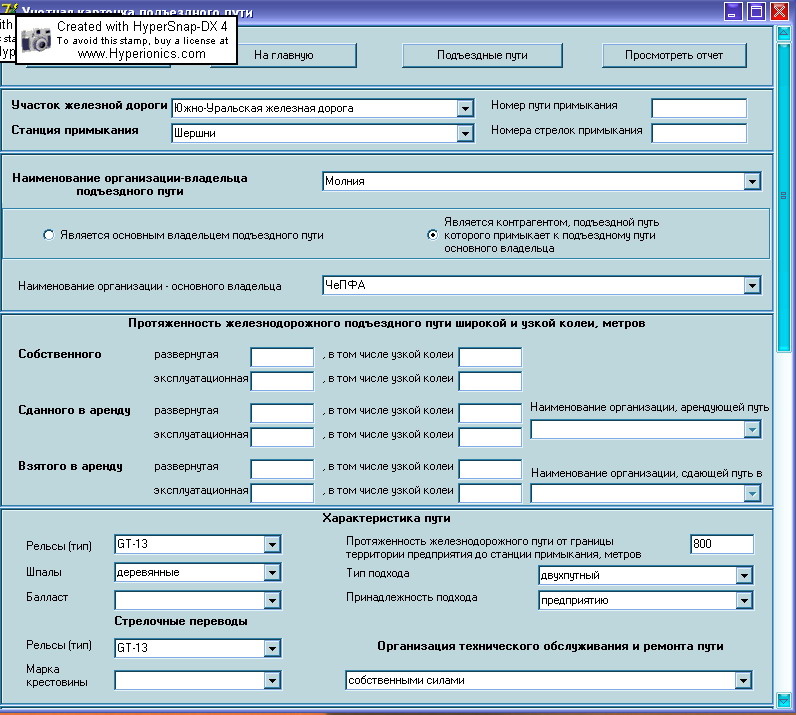796x715 pixels.
Task: Click the application icon in the title bar
Action: point(8,11)
